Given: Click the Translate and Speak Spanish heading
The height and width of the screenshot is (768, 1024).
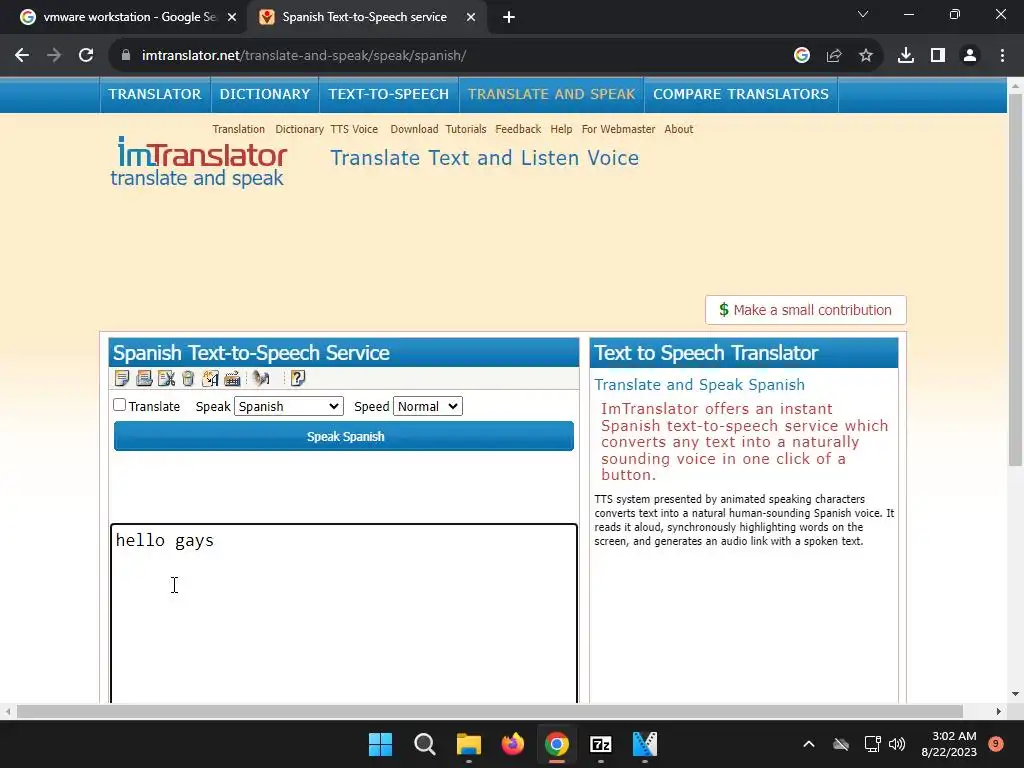Looking at the screenshot, I should coord(699,385).
